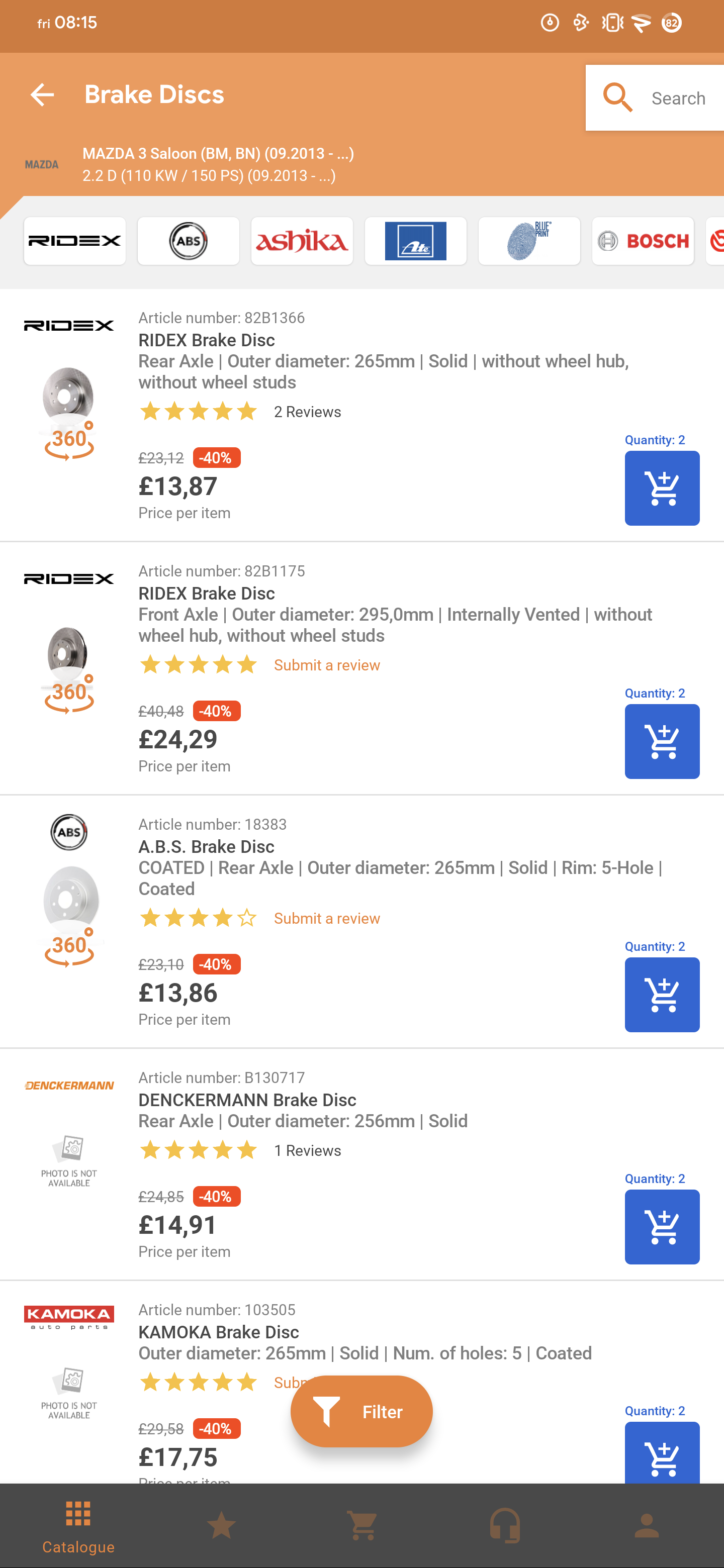Add DENCKERMANN brake disc to cart
The width and height of the screenshot is (724, 1568).
coord(661,1227)
